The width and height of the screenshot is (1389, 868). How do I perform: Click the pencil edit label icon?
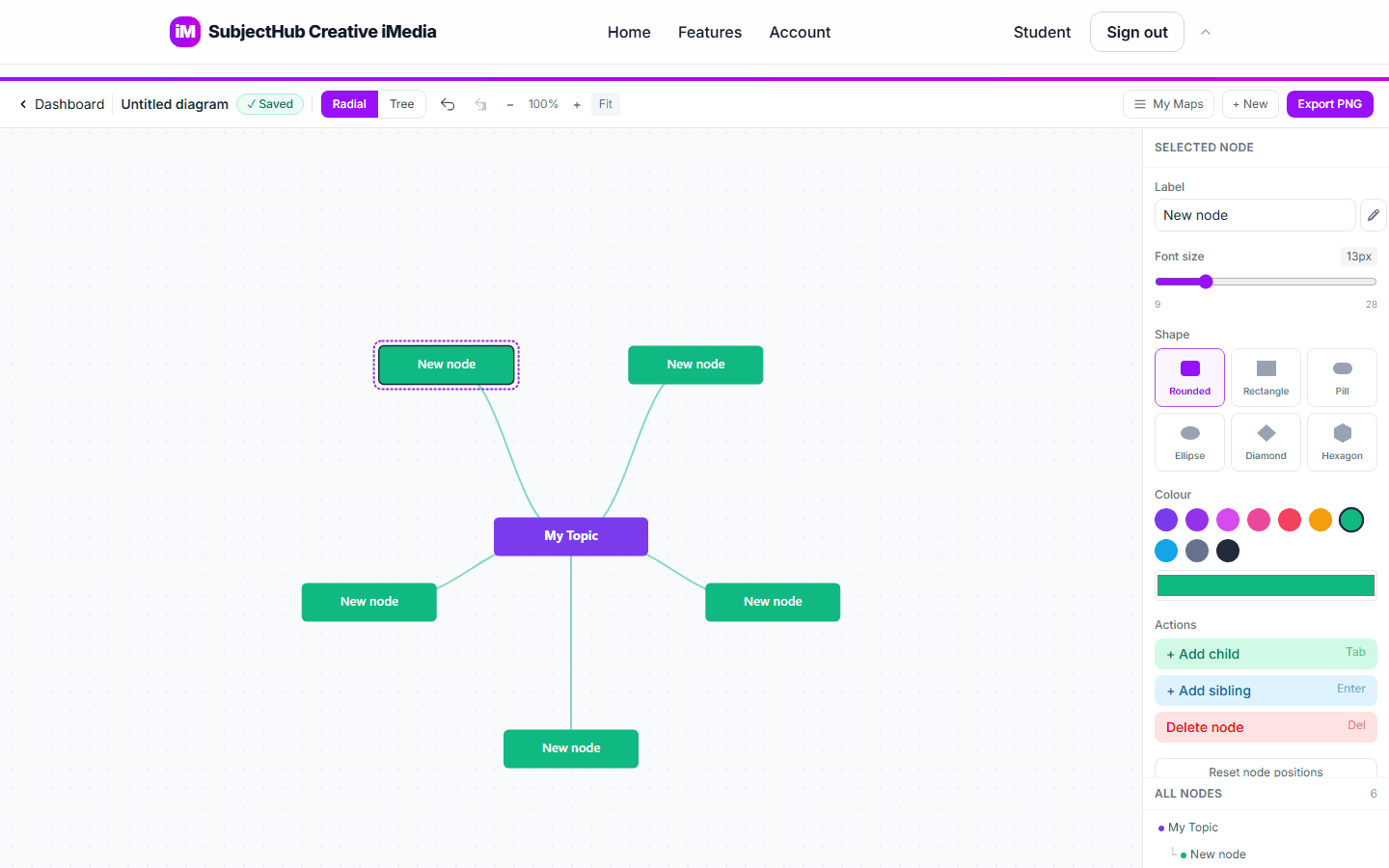point(1373,215)
